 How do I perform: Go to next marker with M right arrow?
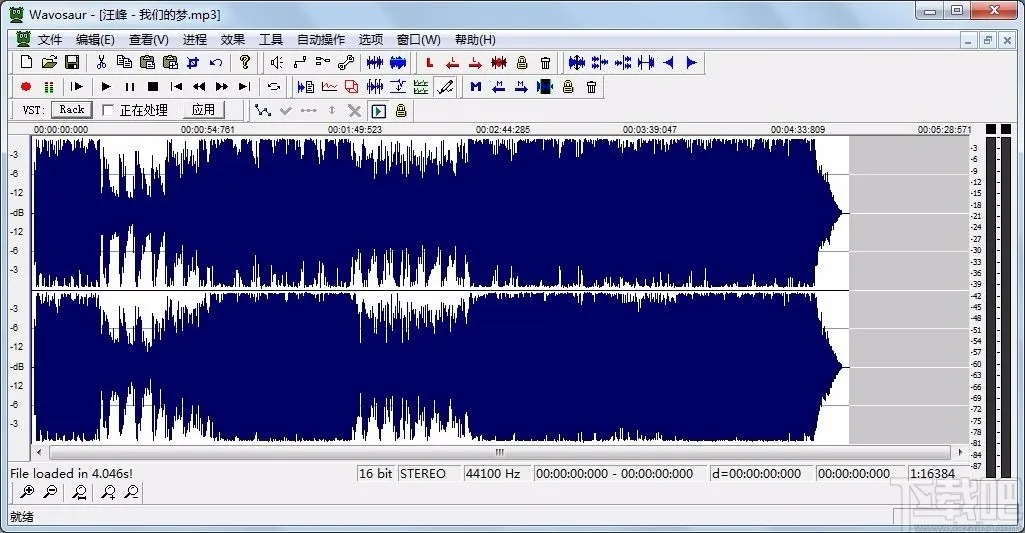(x=521, y=86)
